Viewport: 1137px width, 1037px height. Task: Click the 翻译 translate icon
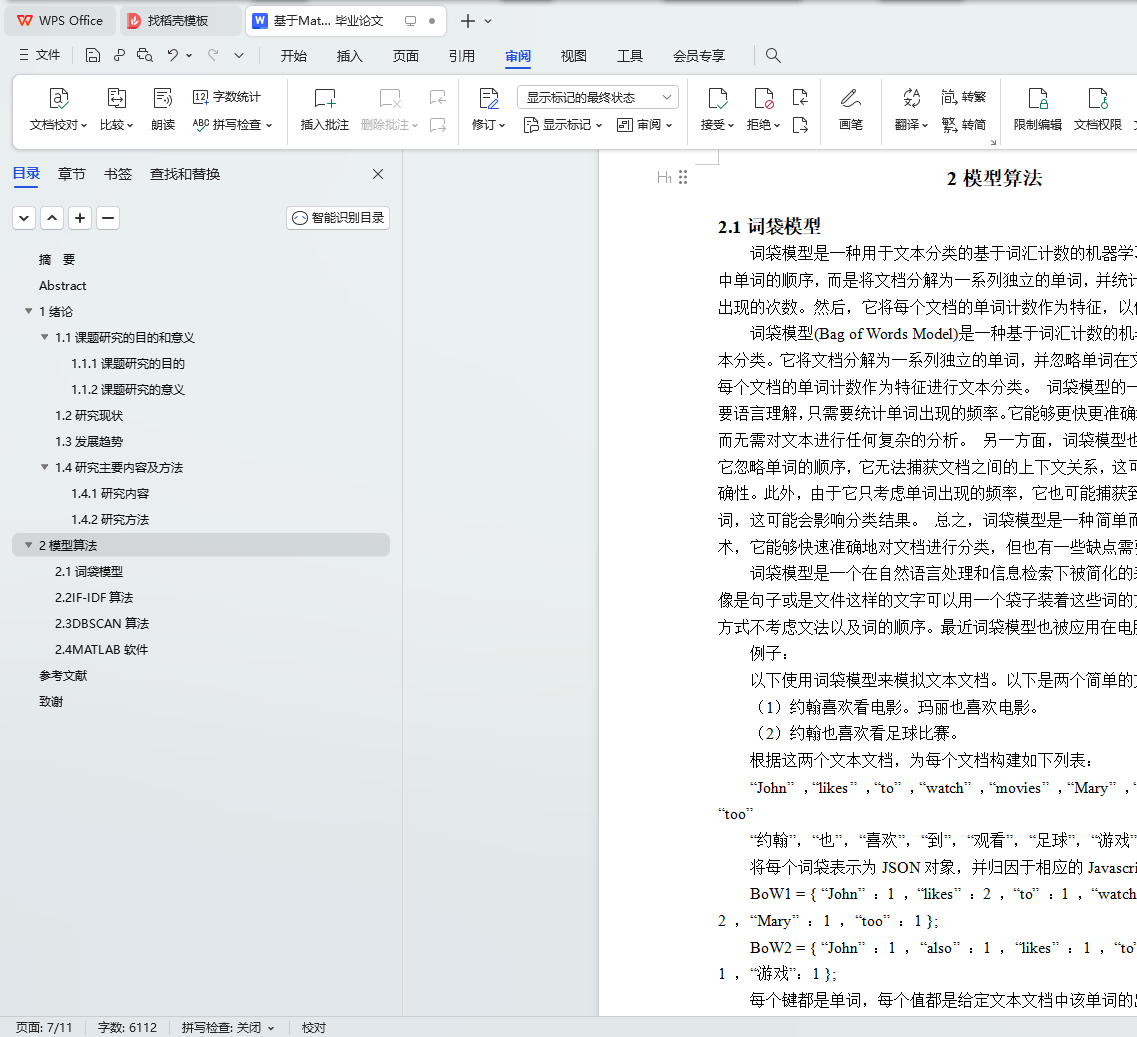[911, 99]
